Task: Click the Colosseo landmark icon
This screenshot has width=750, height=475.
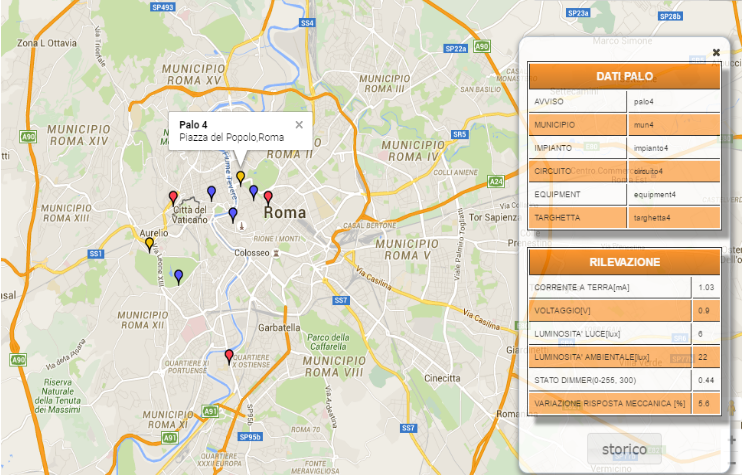Action: [276, 253]
